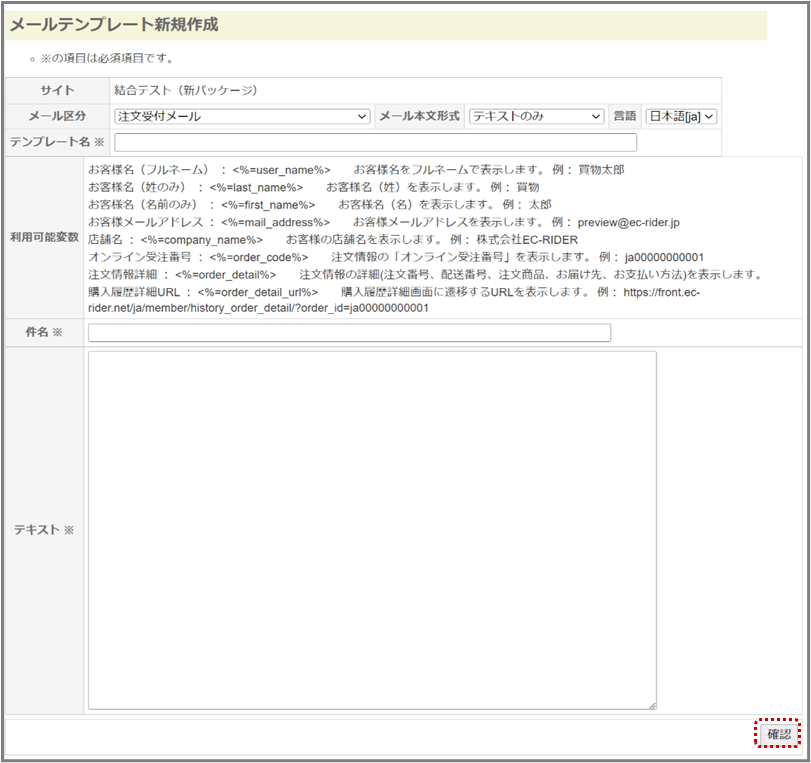Open the 言語 dropdown showing 日本語[ja]
The width and height of the screenshot is (811, 763).
[681, 117]
